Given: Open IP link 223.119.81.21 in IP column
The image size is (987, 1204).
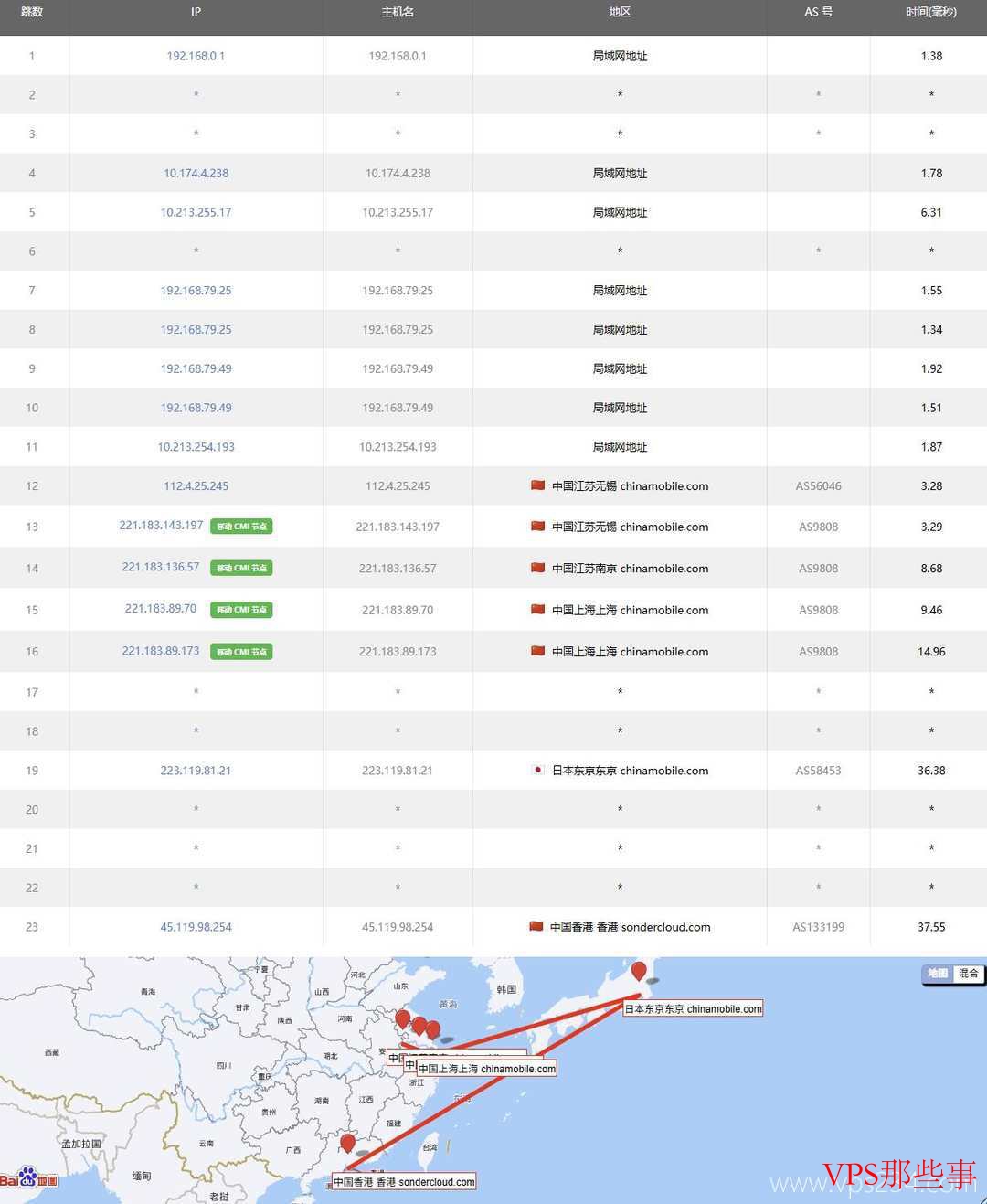Looking at the screenshot, I should click(x=196, y=771).
